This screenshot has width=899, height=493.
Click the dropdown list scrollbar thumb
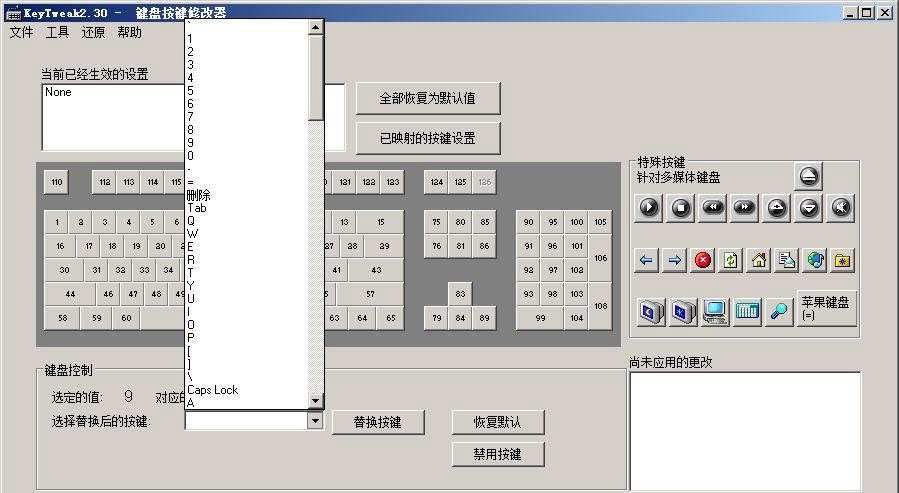click(315, 78)
